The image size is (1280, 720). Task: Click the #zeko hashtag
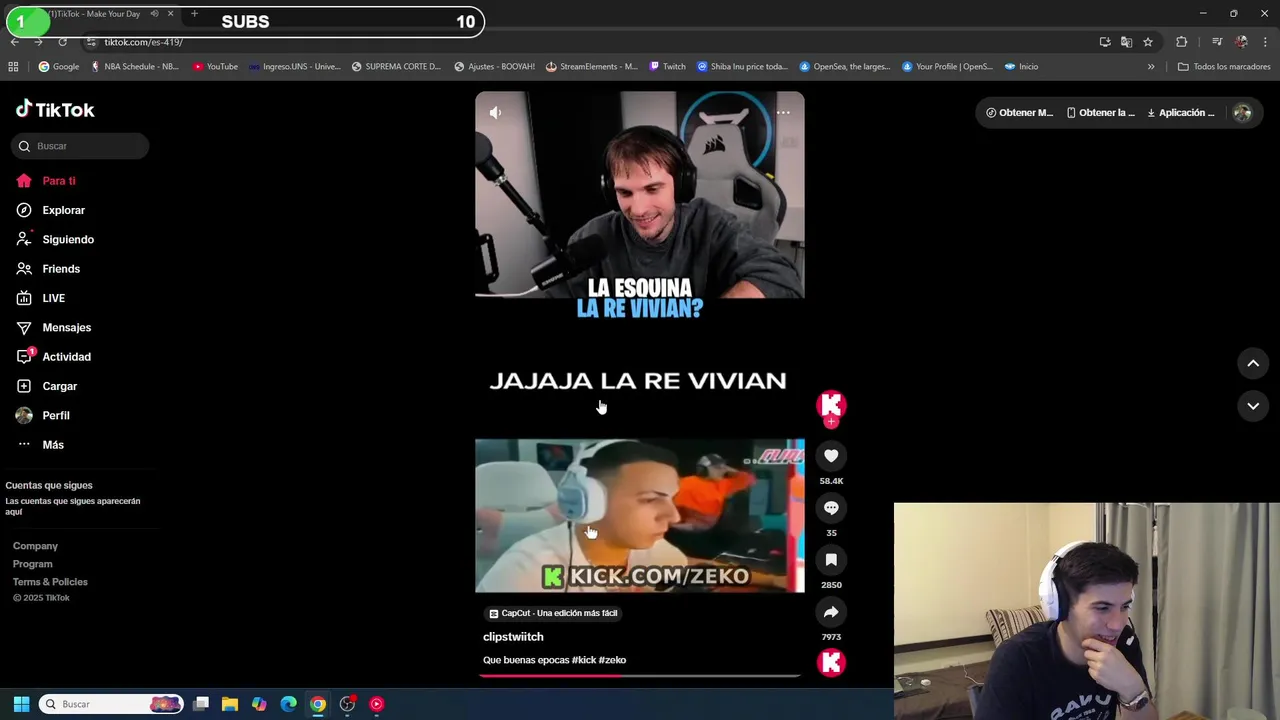pyautogui.click(x=612, y=660)
